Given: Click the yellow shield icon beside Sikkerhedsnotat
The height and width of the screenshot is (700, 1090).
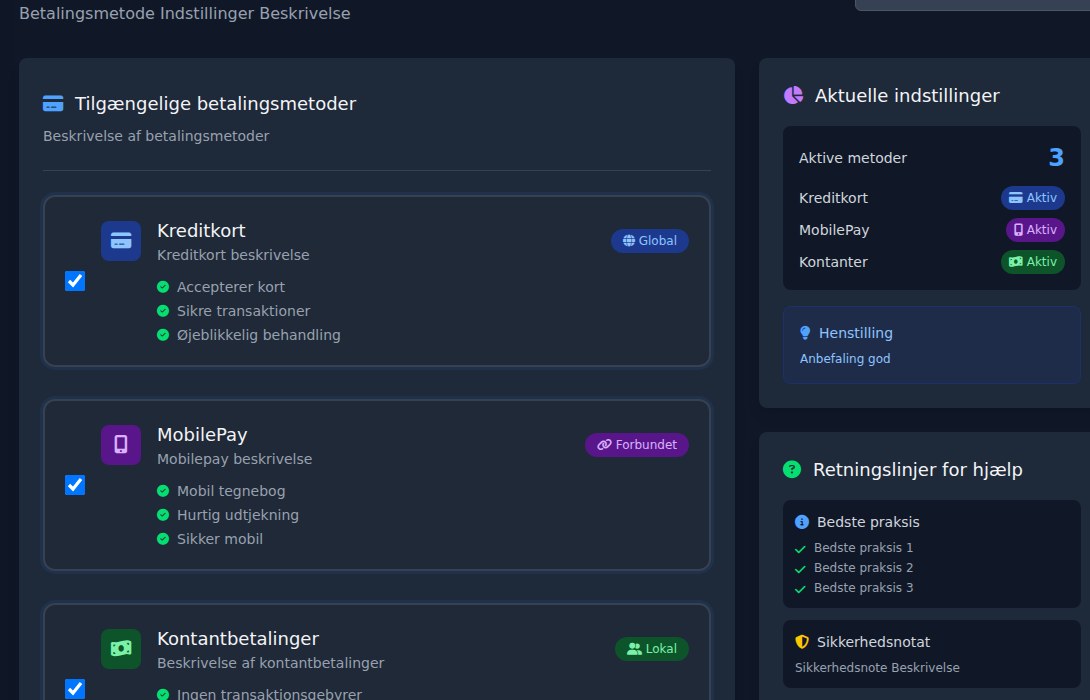Looking at the screenshot, I should (x=802, y=642).
